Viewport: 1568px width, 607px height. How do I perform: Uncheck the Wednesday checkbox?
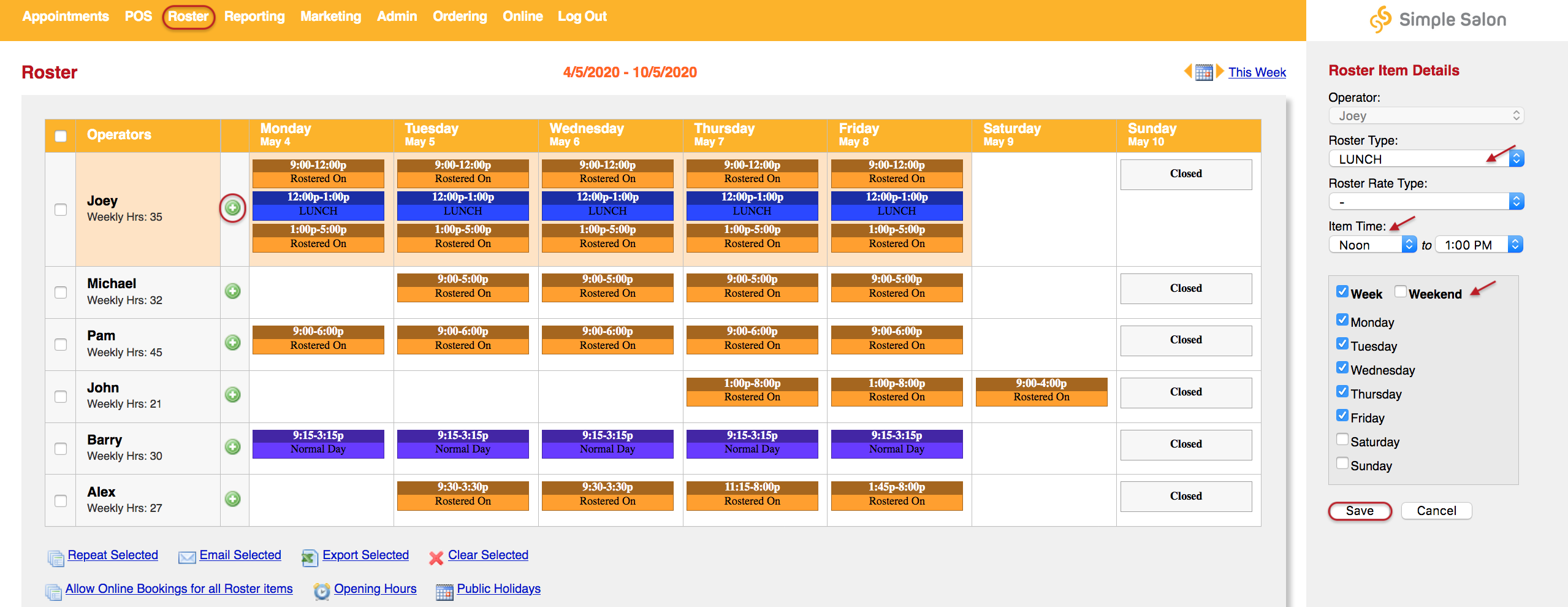[x=1342, y=367]
